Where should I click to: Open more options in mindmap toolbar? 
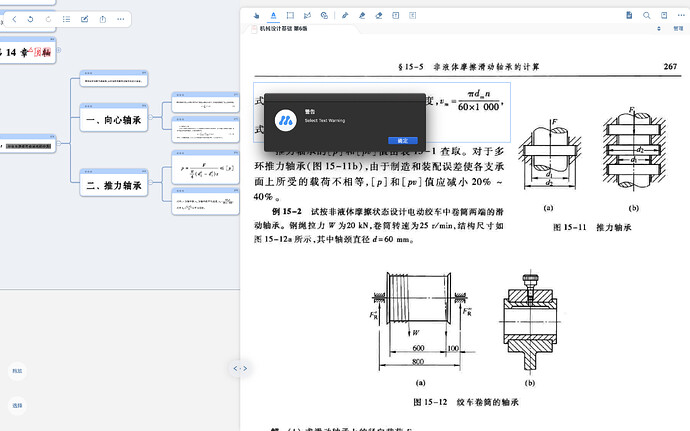(x=121, y=19)
